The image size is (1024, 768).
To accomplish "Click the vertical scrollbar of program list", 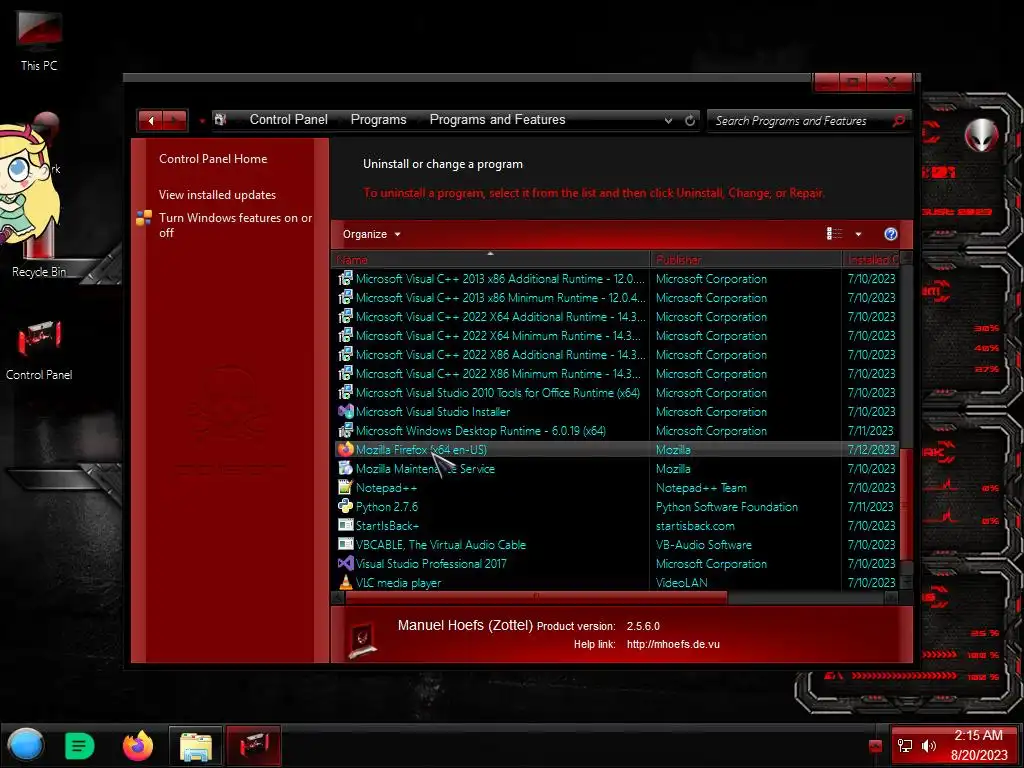I will point(906,503).
